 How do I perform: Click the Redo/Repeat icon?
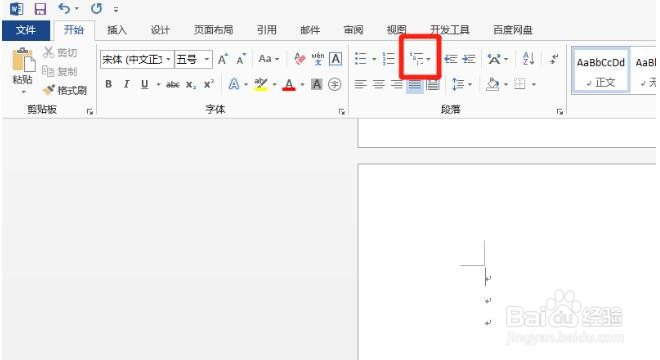click(x=96, y=8)
